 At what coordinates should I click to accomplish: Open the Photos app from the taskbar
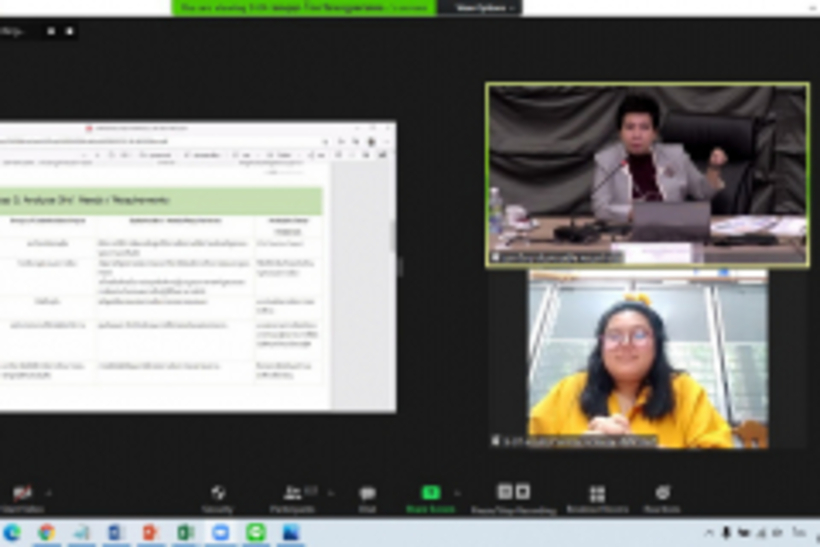291,532
